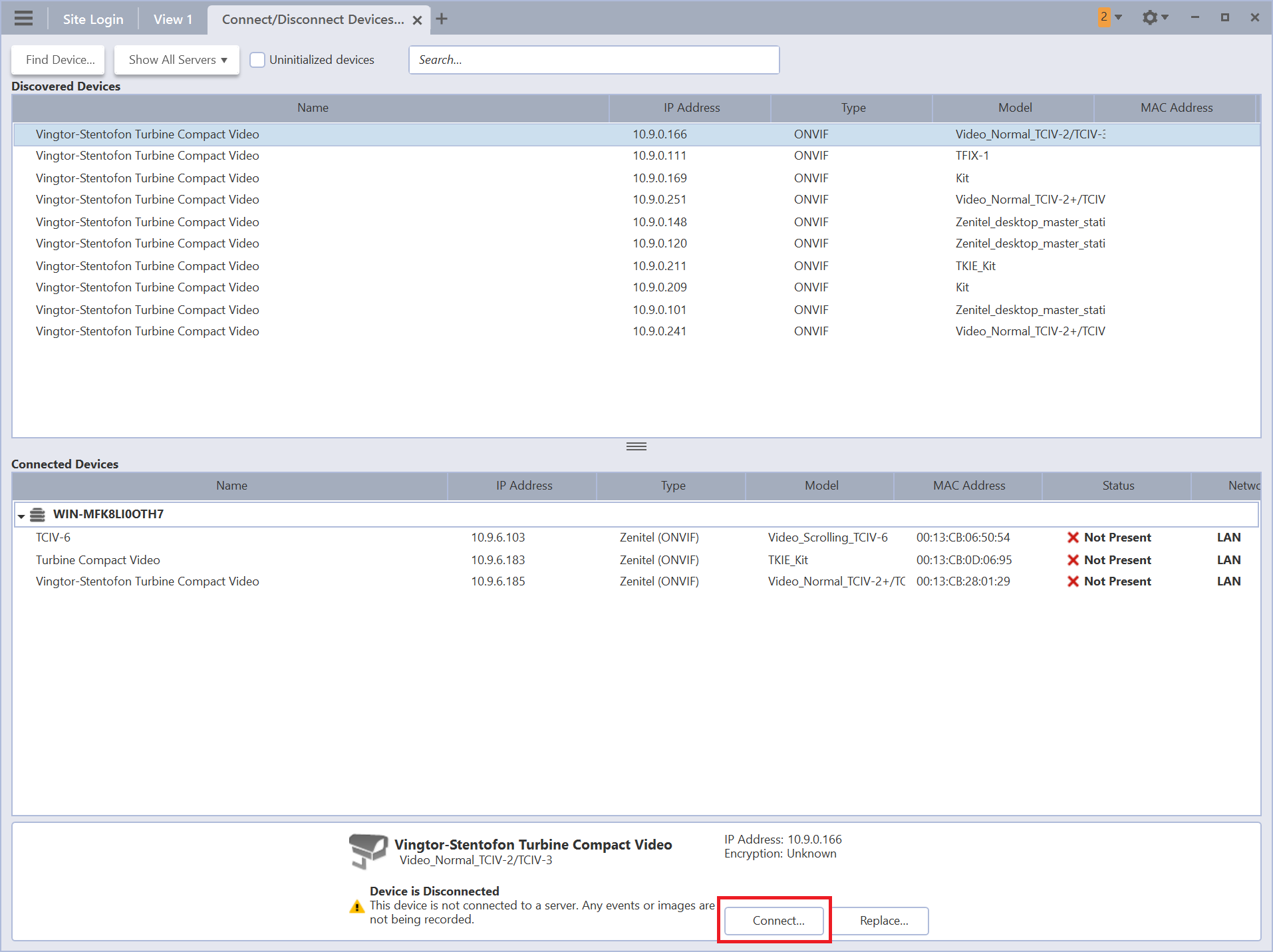Click the panel splitter handle
Viewport: 1273px width, 952px height.
(x=636, y=446)
